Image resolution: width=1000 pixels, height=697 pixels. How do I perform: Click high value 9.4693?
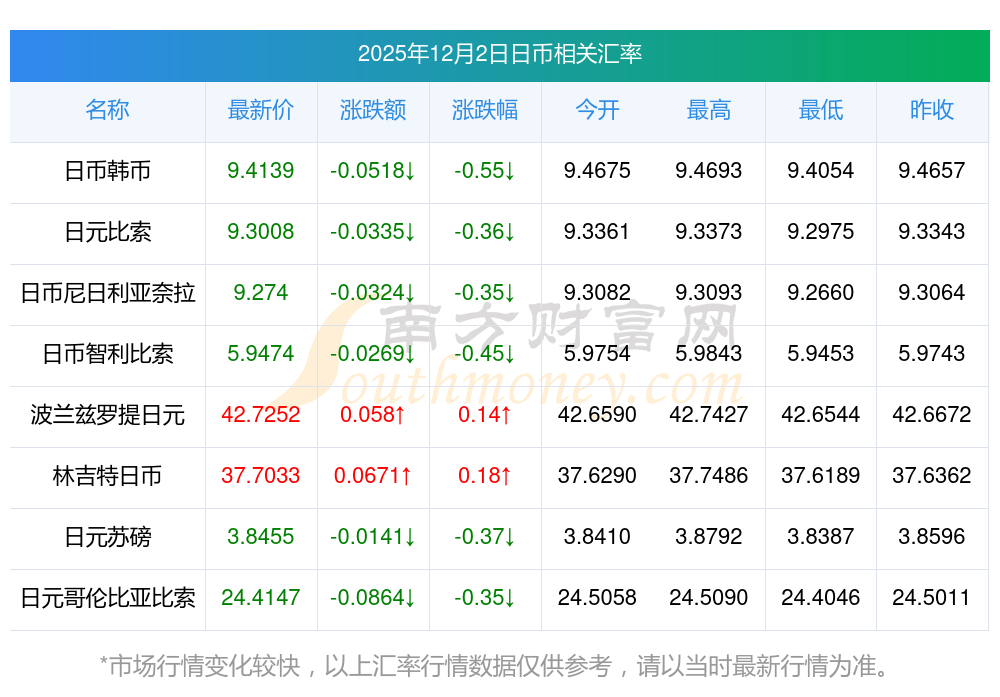[x=709, y=171]
